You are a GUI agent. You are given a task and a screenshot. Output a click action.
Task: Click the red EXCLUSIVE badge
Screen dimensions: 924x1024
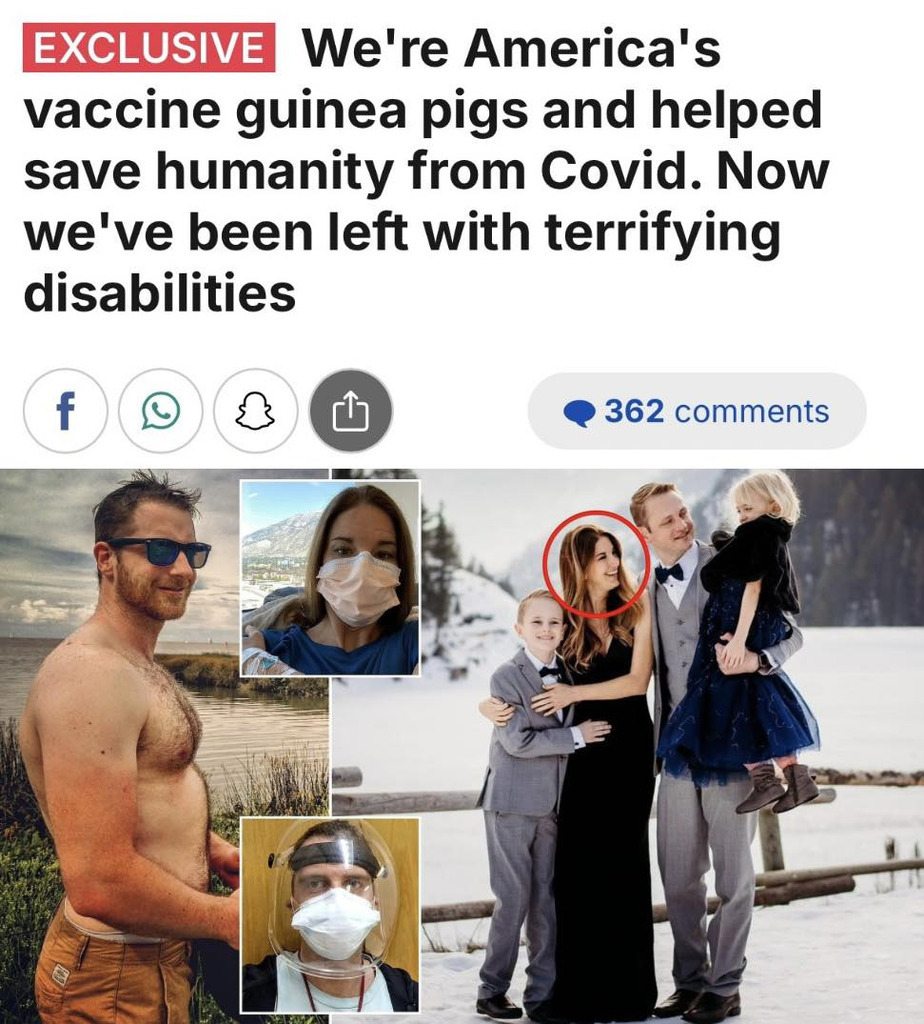tap(149, 47)
